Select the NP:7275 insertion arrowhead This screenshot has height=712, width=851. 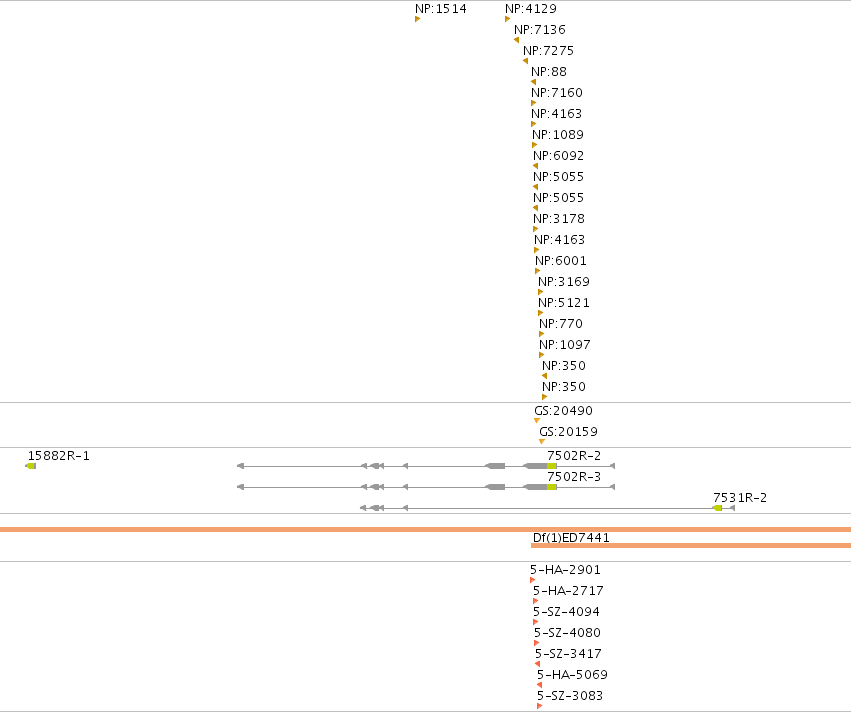pos(525,61)
